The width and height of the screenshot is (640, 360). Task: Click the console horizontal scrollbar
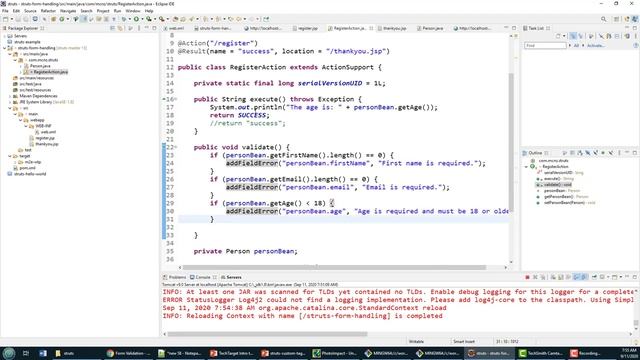[x=267, y=334]
